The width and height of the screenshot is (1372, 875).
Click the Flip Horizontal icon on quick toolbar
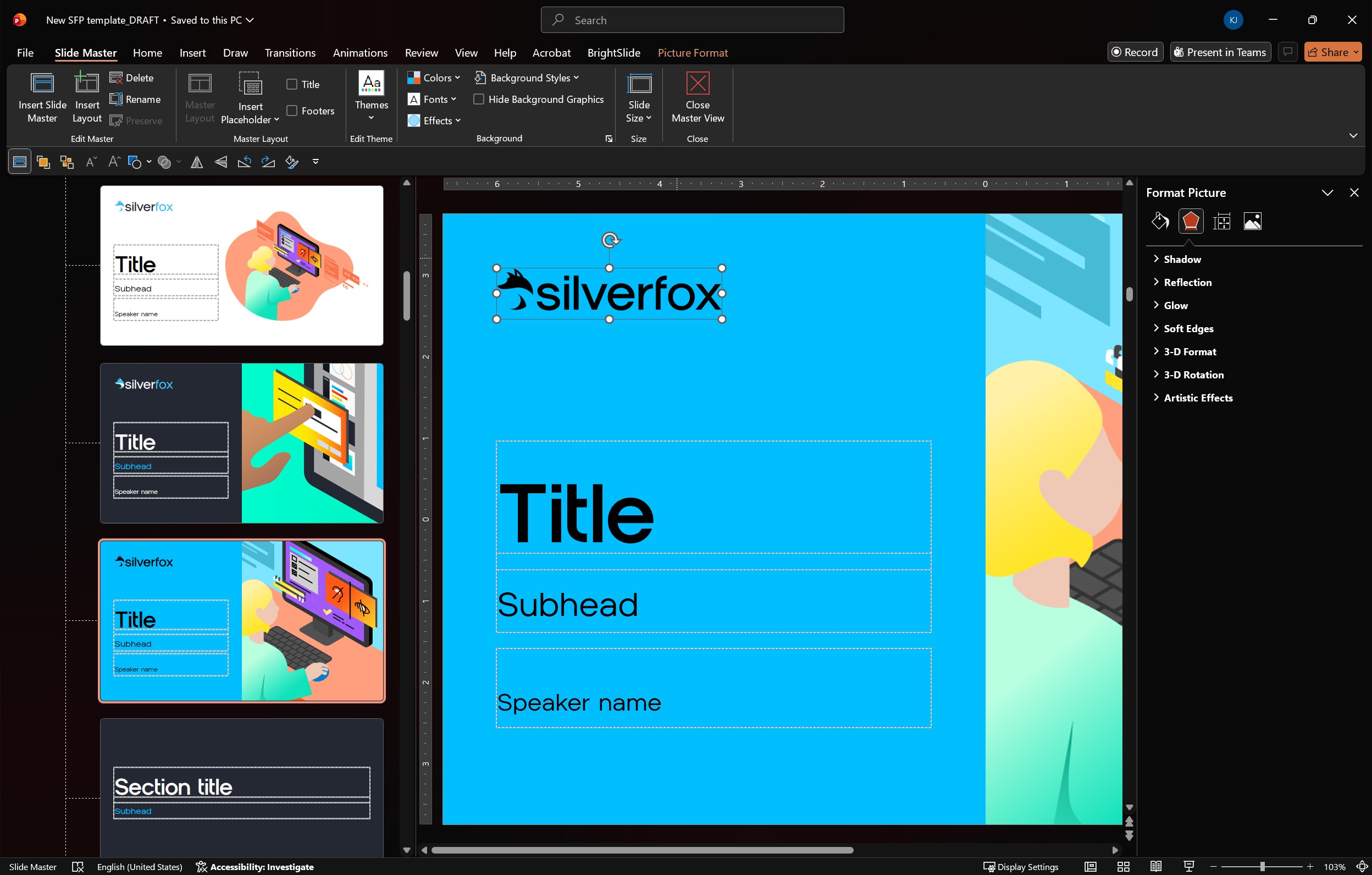196,162
